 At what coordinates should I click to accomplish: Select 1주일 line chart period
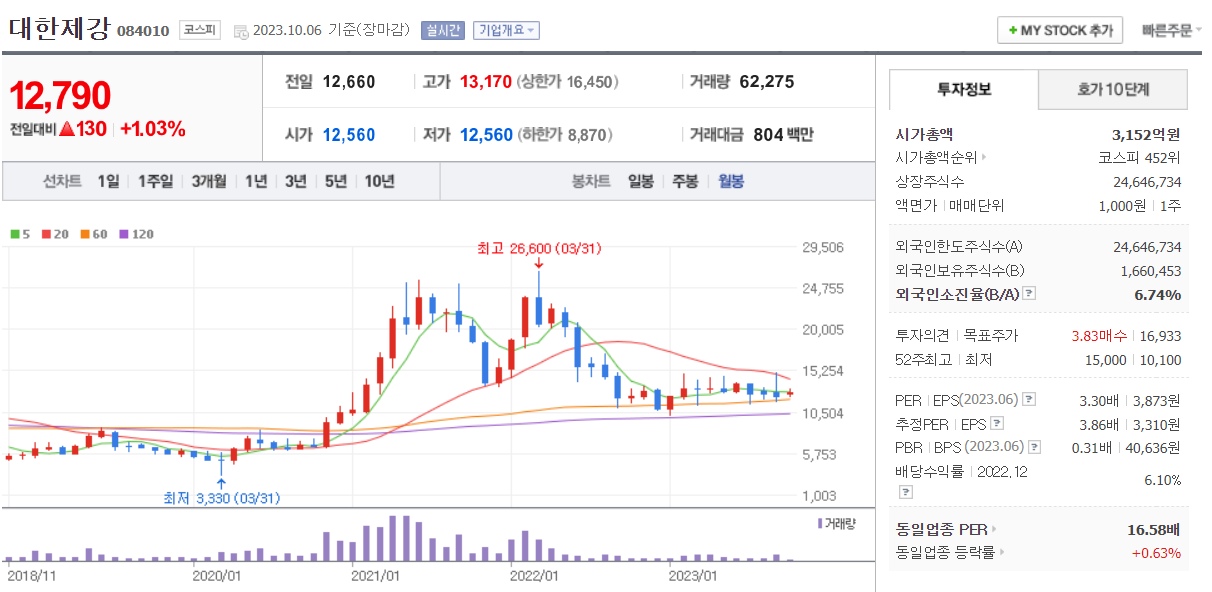point(155,181)
